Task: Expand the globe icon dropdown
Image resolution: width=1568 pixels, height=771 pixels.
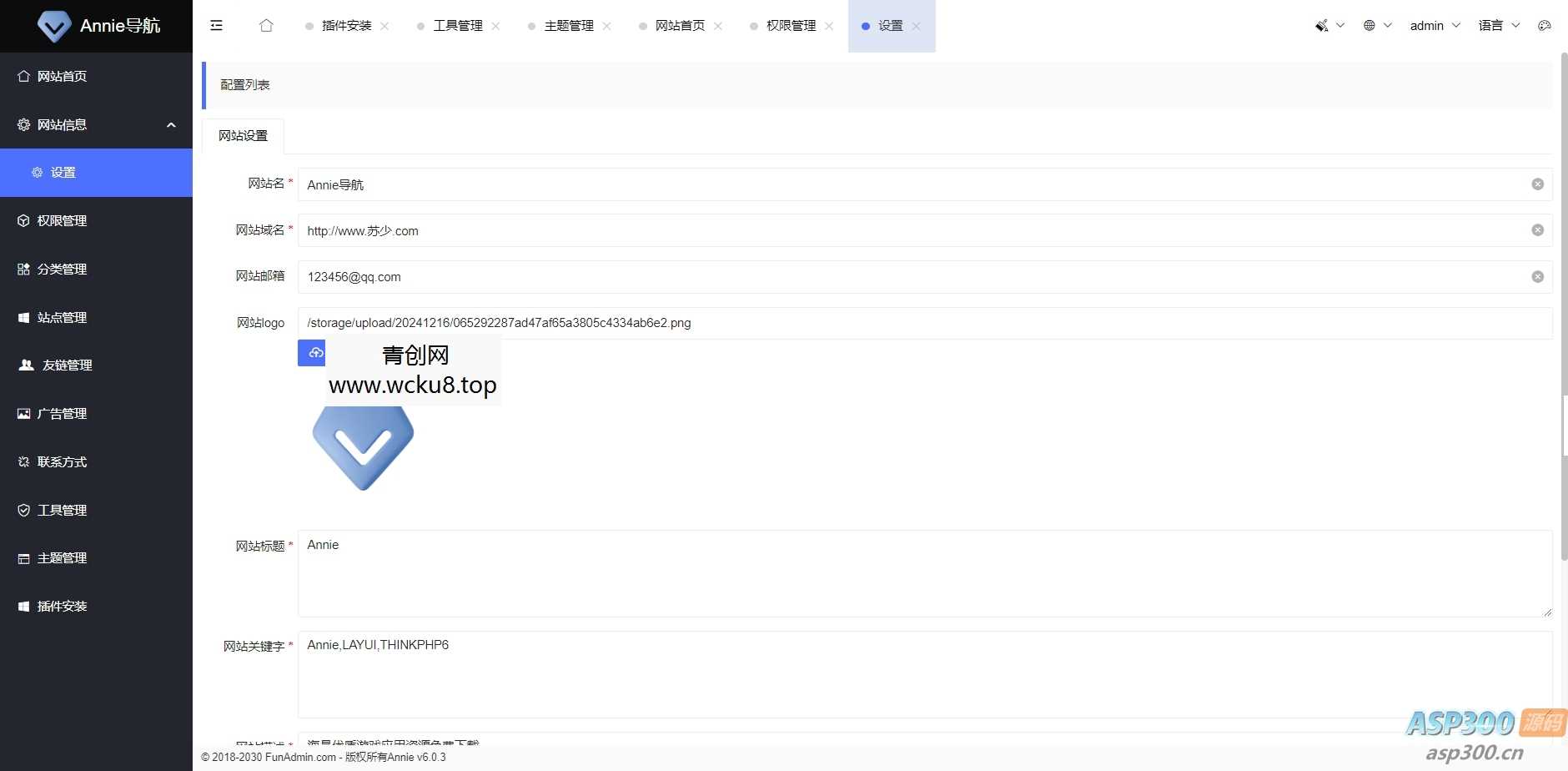Action: click(x=1374, y=25)
